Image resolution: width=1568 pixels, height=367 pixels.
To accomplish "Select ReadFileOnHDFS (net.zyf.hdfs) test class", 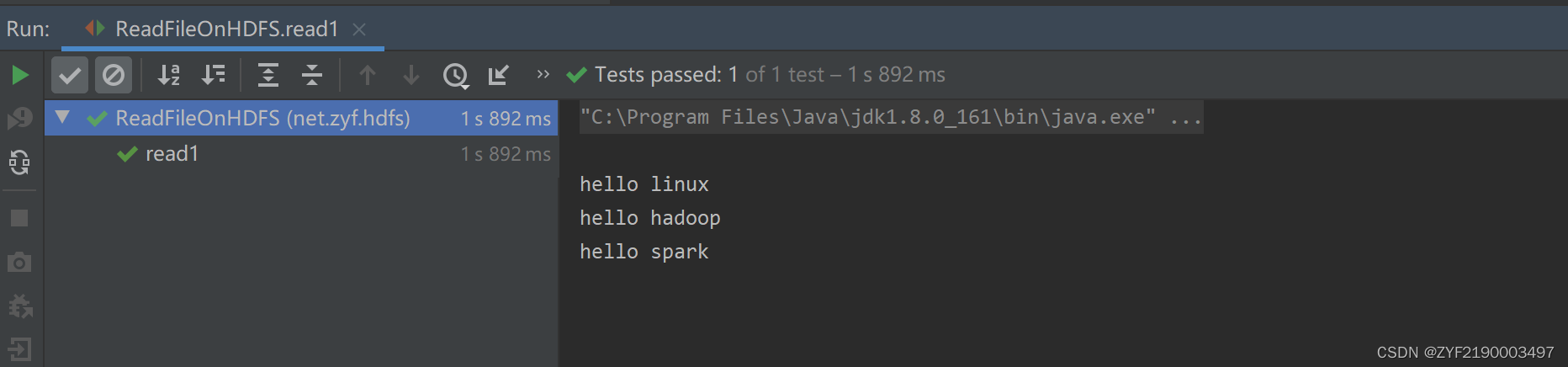I will [262, 118].
